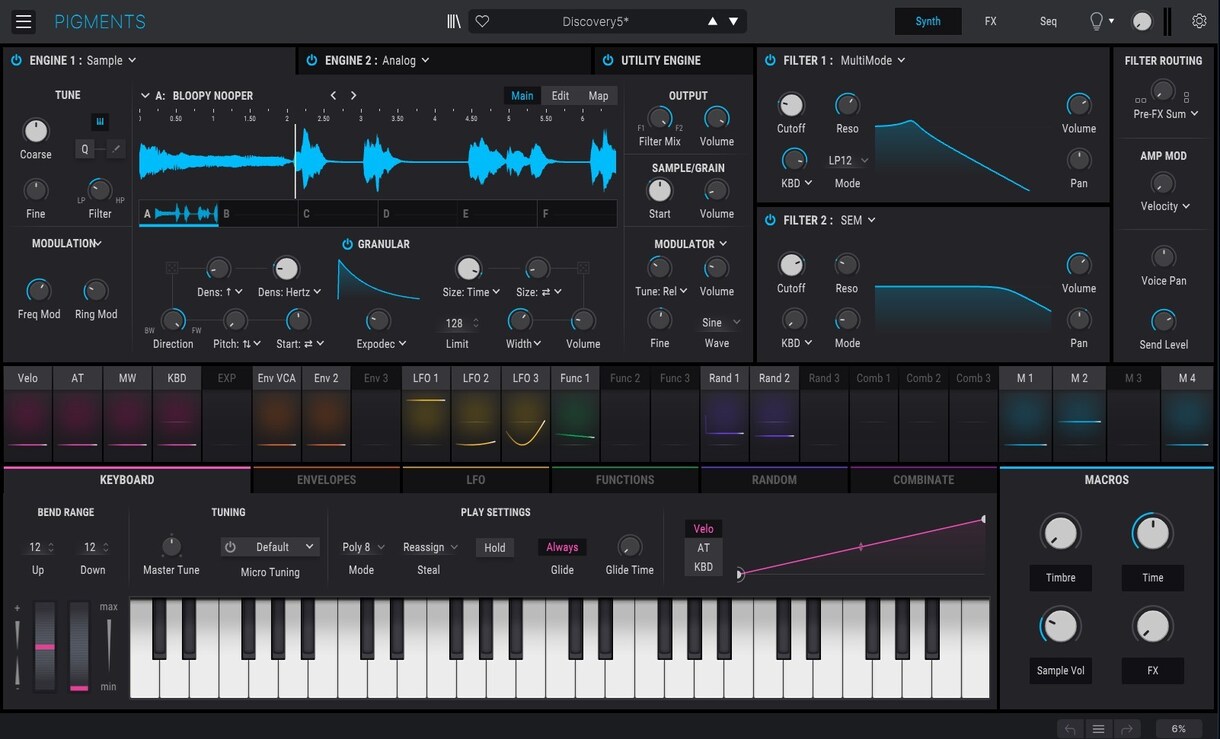Click the undo arrow in the bottom bar
1220x739 pixels.
pos(1070,729)
